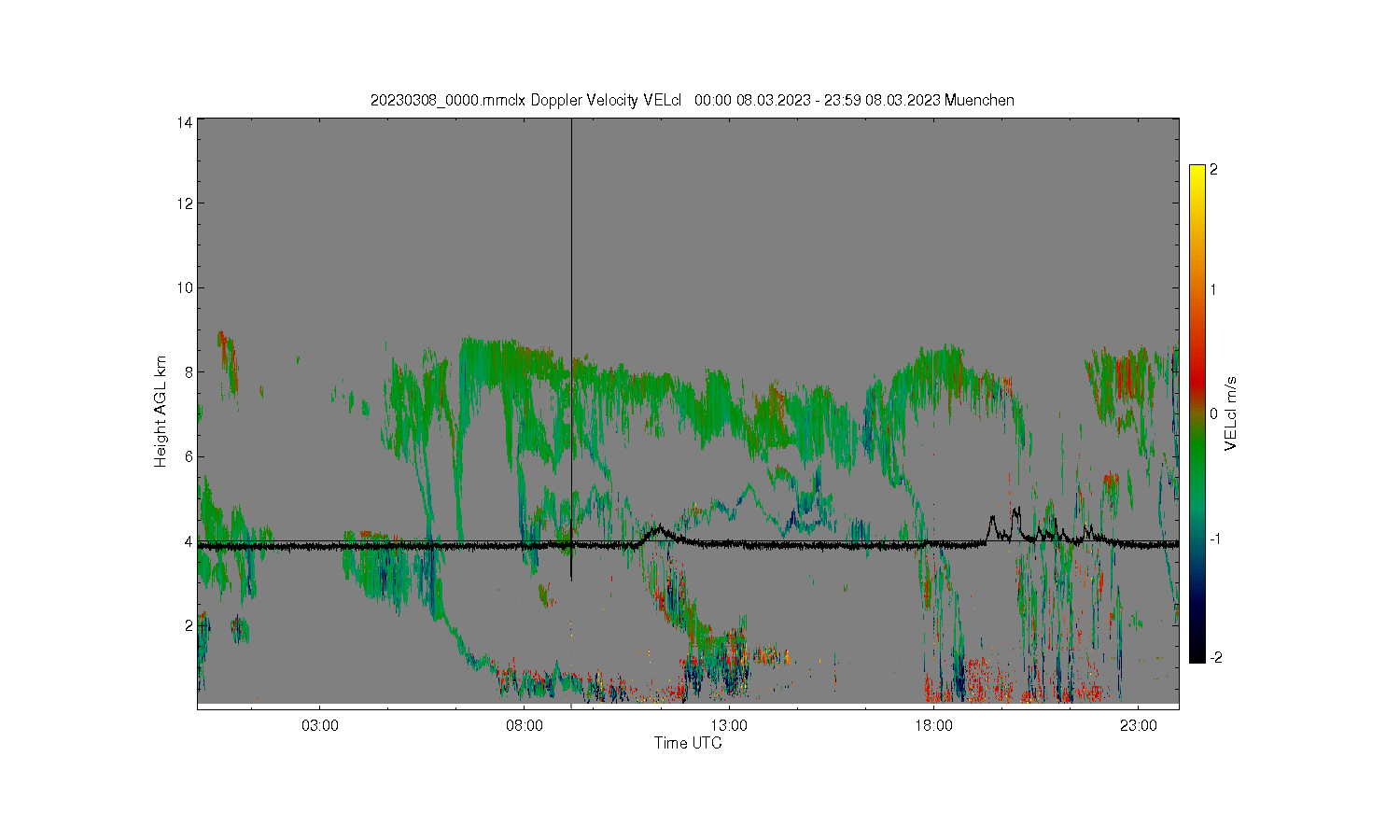Click the height axis tick label '4'
The height and width of the screenshot is (840, 1400).
pos(189,541)
